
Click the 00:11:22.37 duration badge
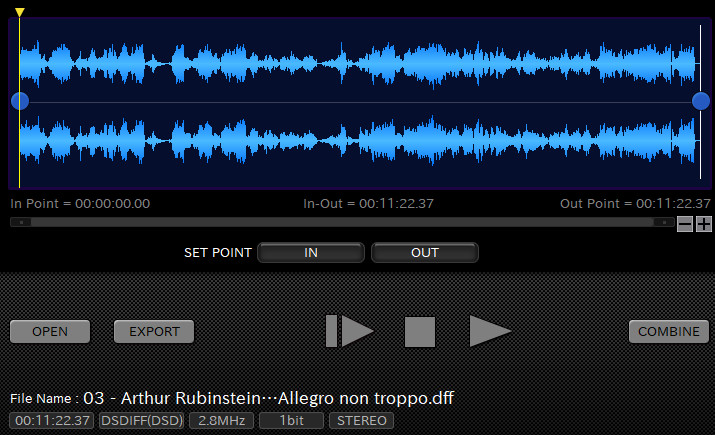point(52,420)
